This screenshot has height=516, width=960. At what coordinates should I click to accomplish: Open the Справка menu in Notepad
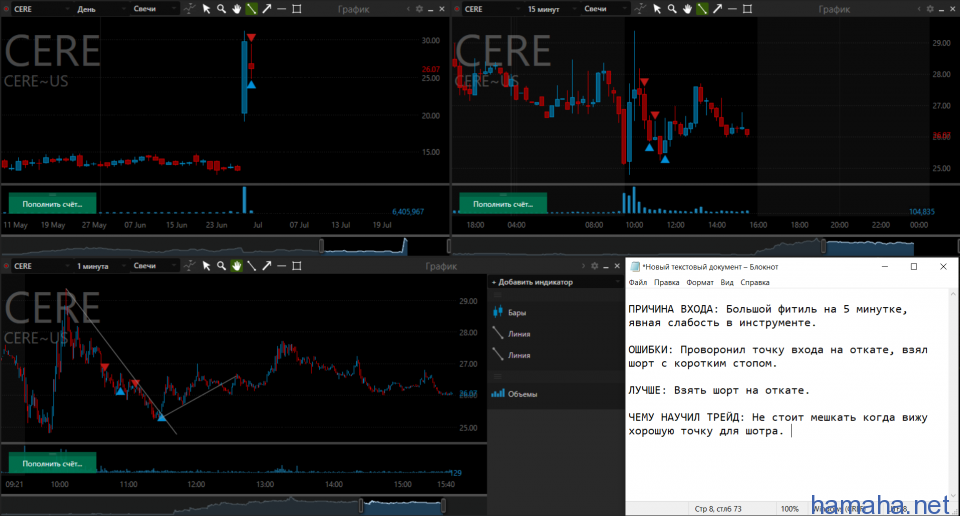pyautogui.click(x=755, y=283)
